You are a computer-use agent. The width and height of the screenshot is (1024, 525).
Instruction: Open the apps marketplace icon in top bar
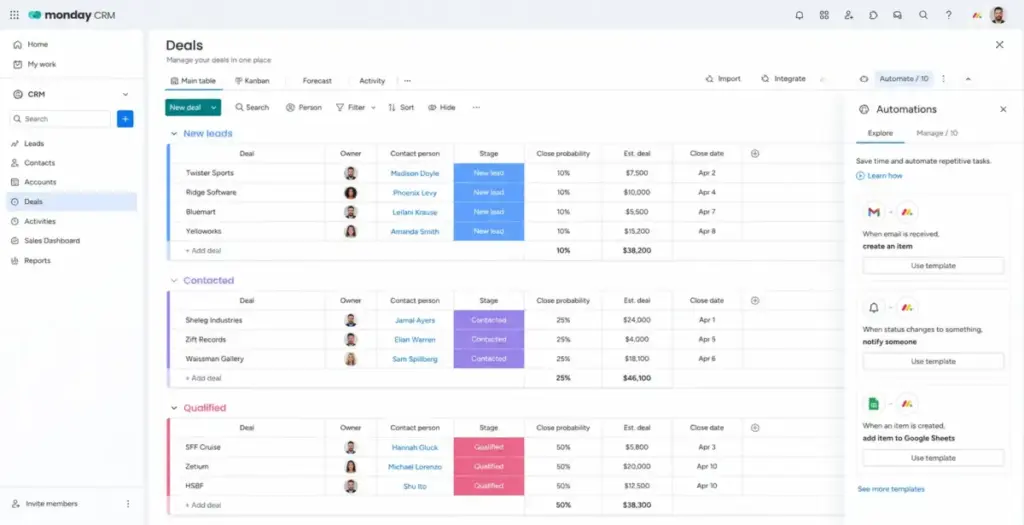824,15
